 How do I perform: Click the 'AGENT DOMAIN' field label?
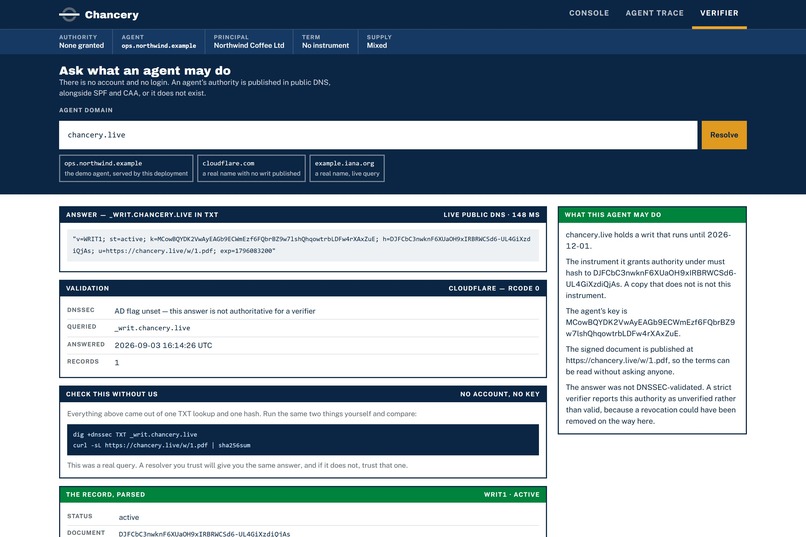point(86,110)
